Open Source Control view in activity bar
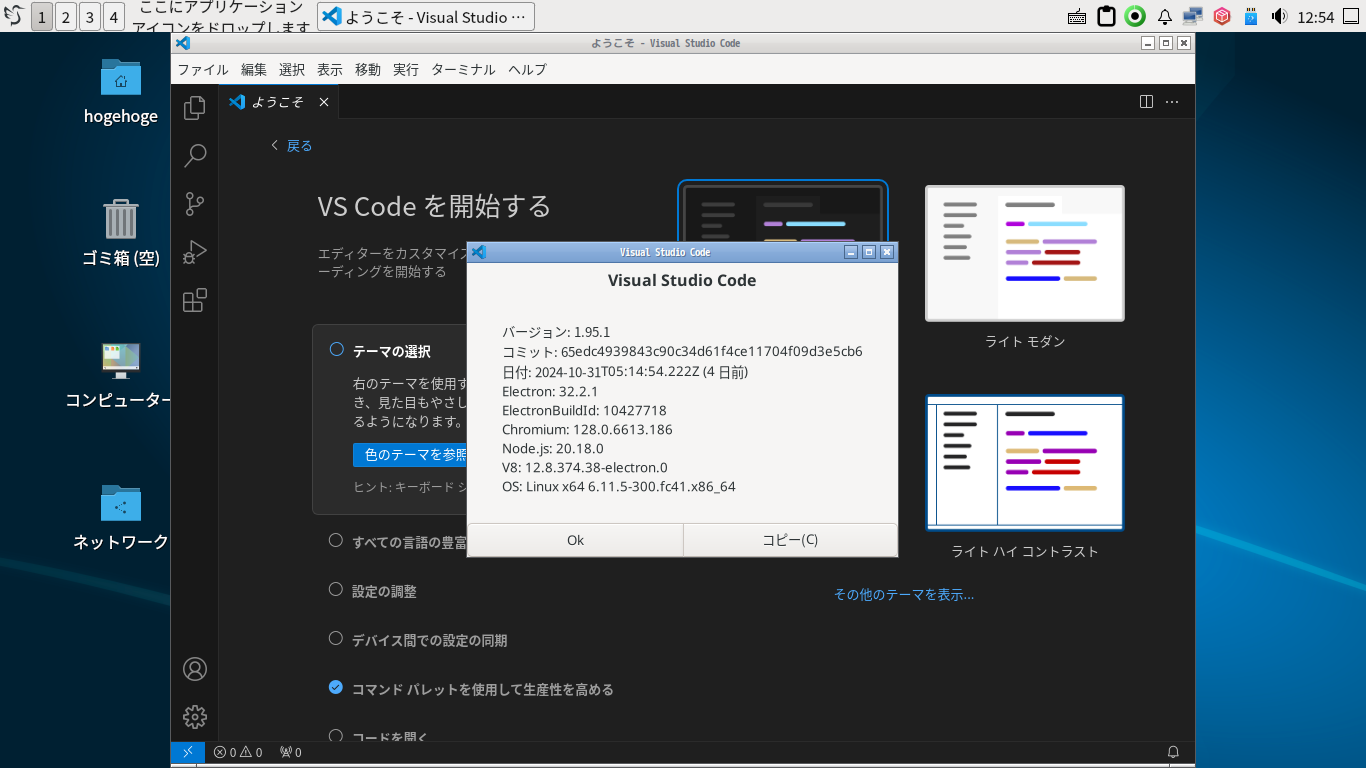Viewport: 1366px width, 768px height. (195, 204)
